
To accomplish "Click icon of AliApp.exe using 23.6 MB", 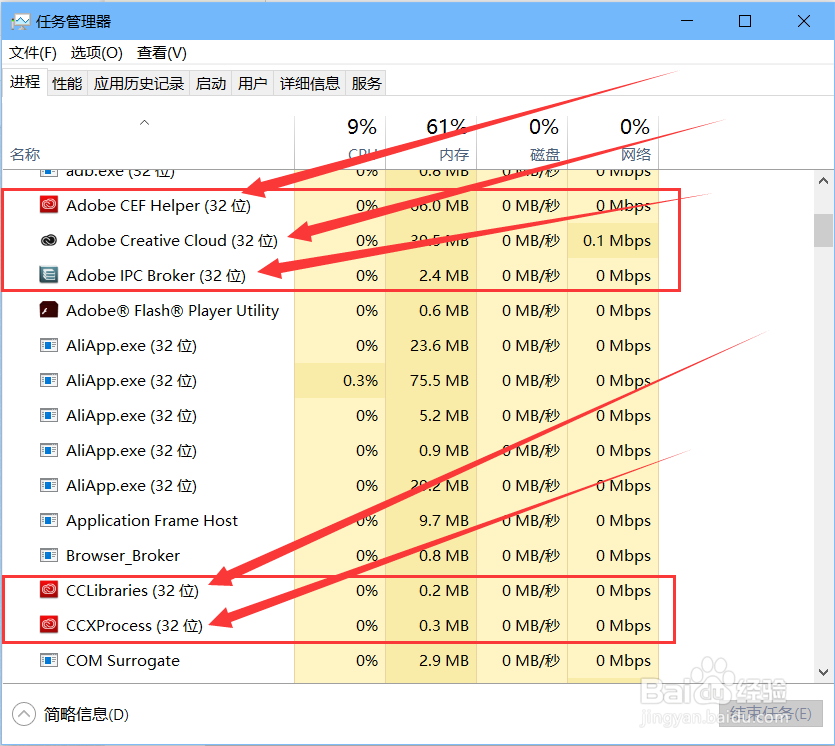I will [49, 346].
